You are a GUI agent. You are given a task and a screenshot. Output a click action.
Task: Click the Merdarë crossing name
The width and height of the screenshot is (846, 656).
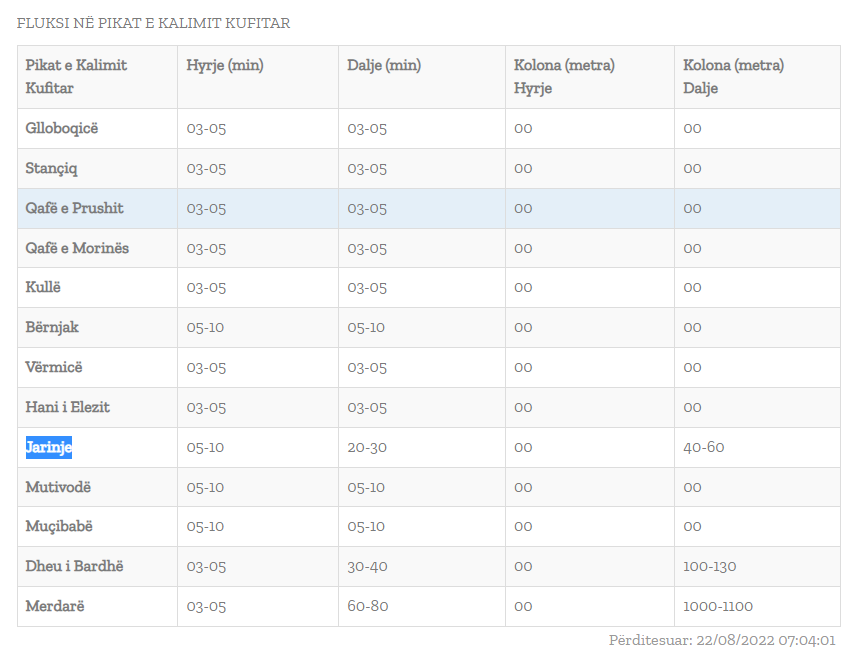point(55,606)
